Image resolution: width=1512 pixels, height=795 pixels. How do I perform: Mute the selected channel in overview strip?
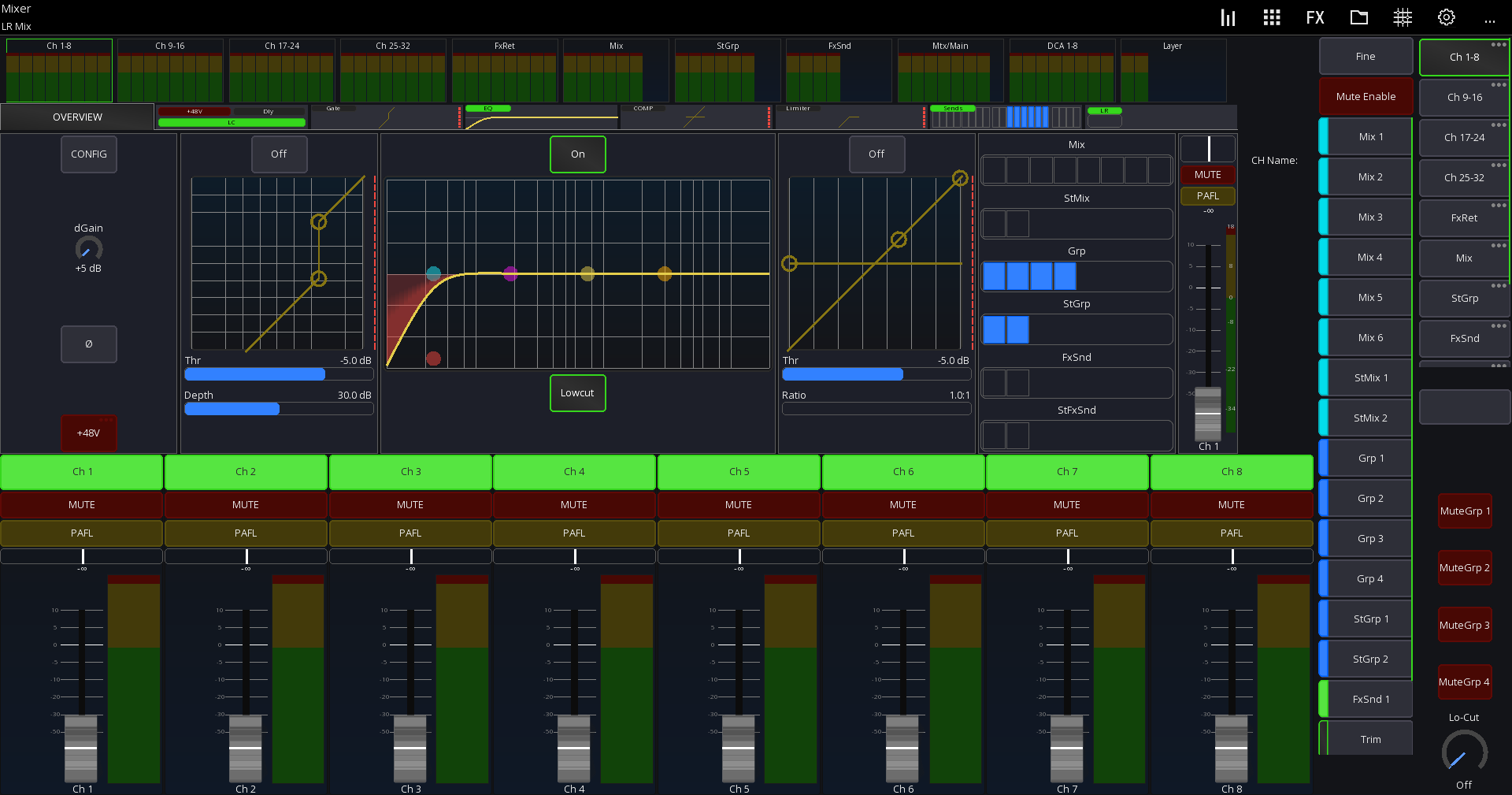1207,175
